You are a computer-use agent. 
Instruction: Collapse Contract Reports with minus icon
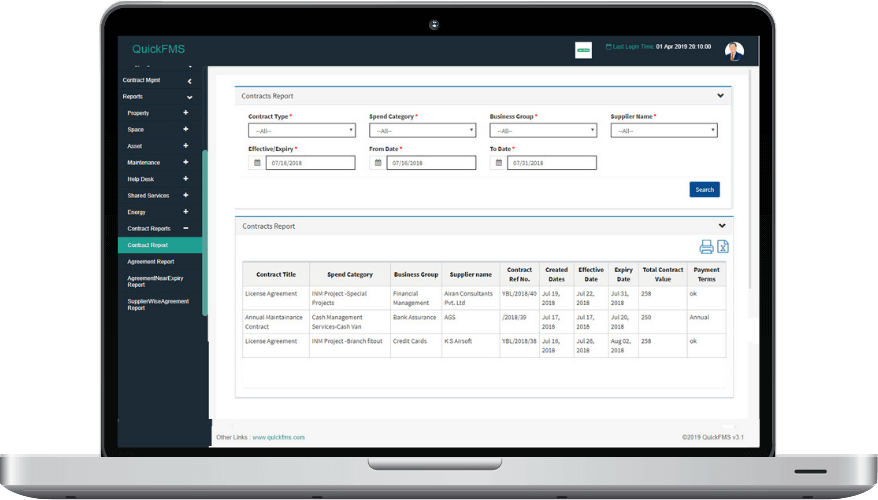[185, 228]
